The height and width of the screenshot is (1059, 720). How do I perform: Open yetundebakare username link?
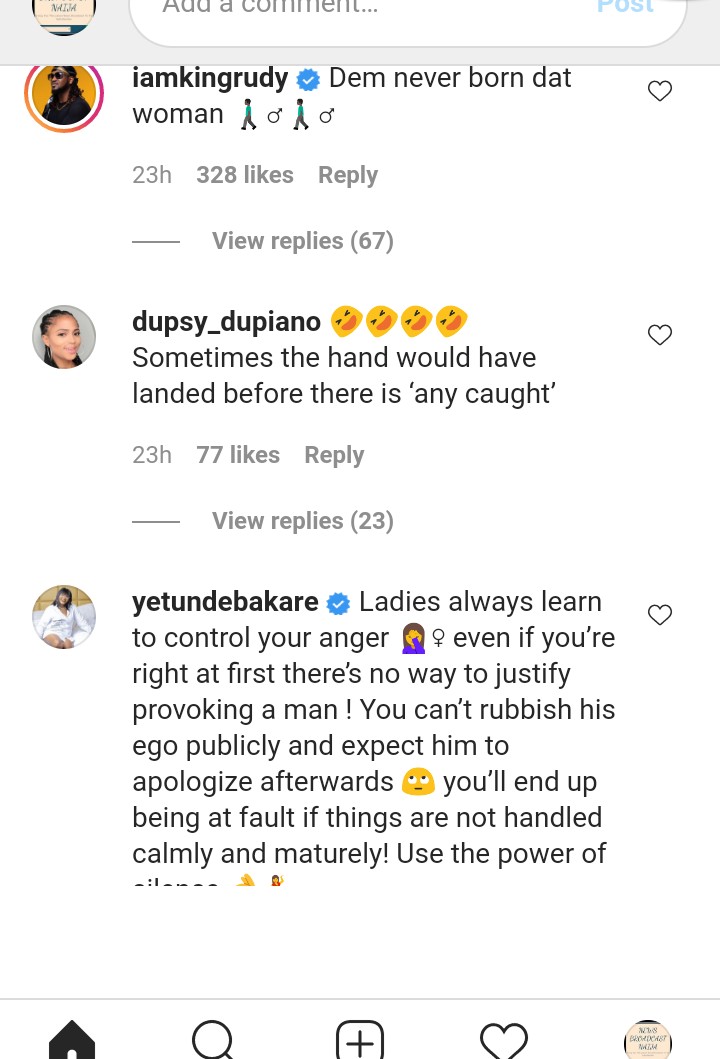pyautogui.click(x=225, y=602)
